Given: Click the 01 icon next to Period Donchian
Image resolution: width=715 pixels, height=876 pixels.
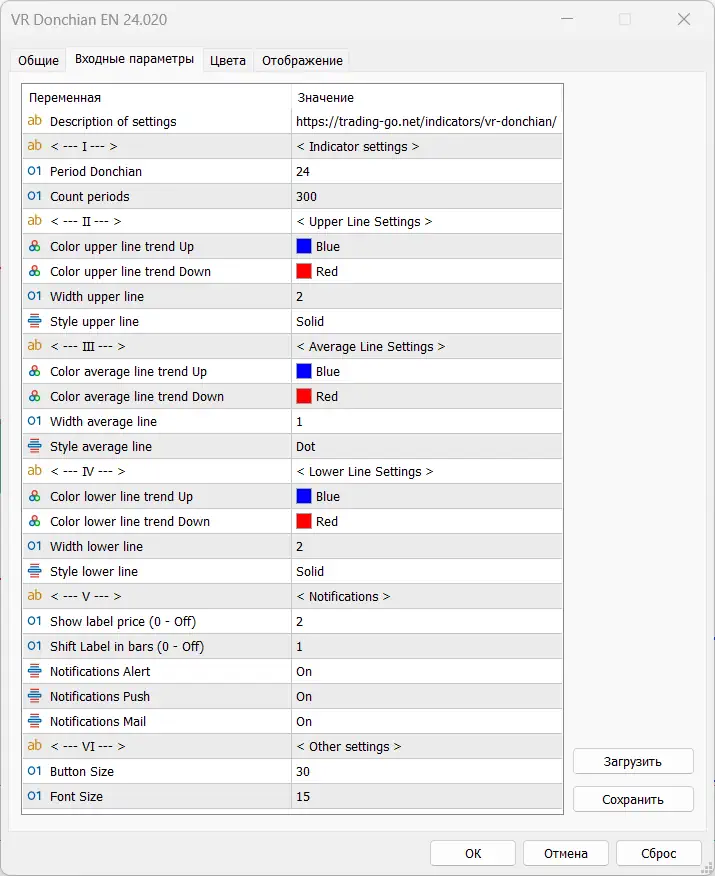Looking at the screenshot, I should [34, 171].
